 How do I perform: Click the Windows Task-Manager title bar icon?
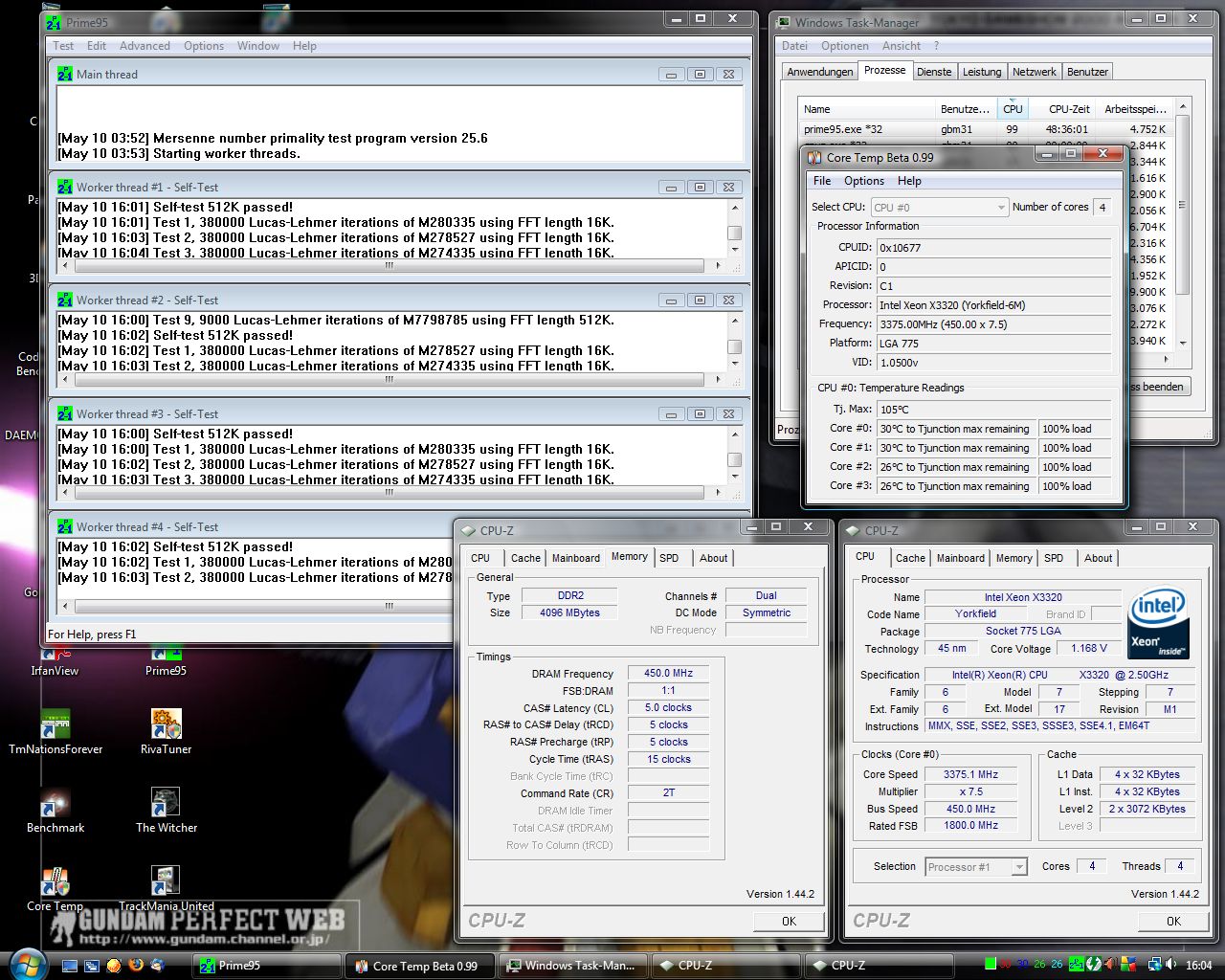point(785,22)
